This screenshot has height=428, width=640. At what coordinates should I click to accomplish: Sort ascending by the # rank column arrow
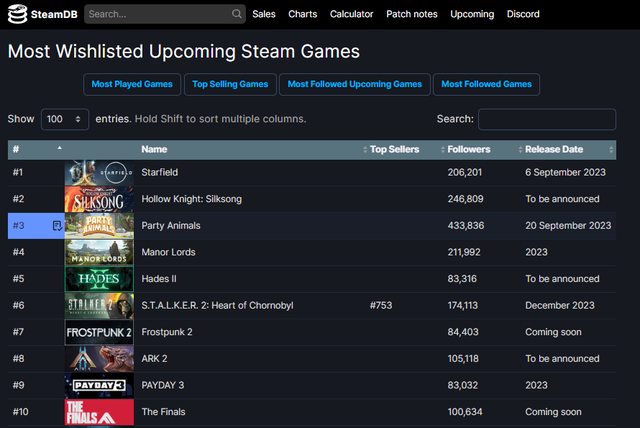59,149
